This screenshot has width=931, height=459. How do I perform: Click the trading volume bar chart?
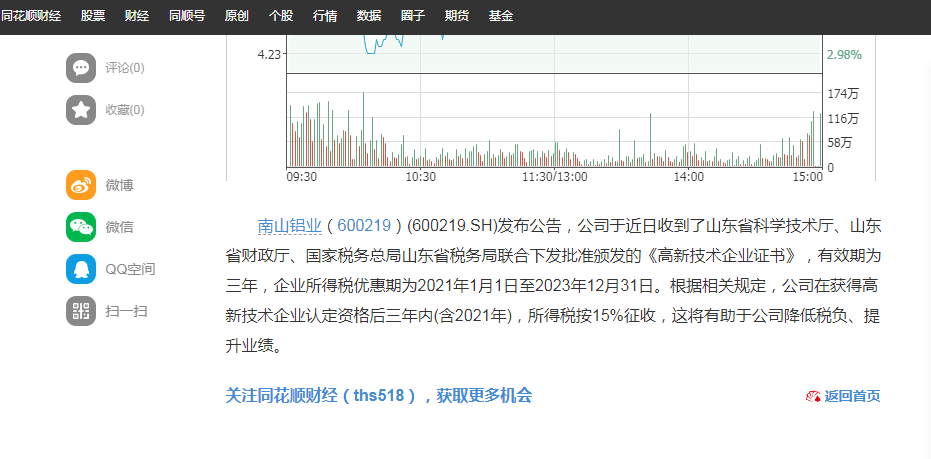pyautogui.click(x=554, y=130)
